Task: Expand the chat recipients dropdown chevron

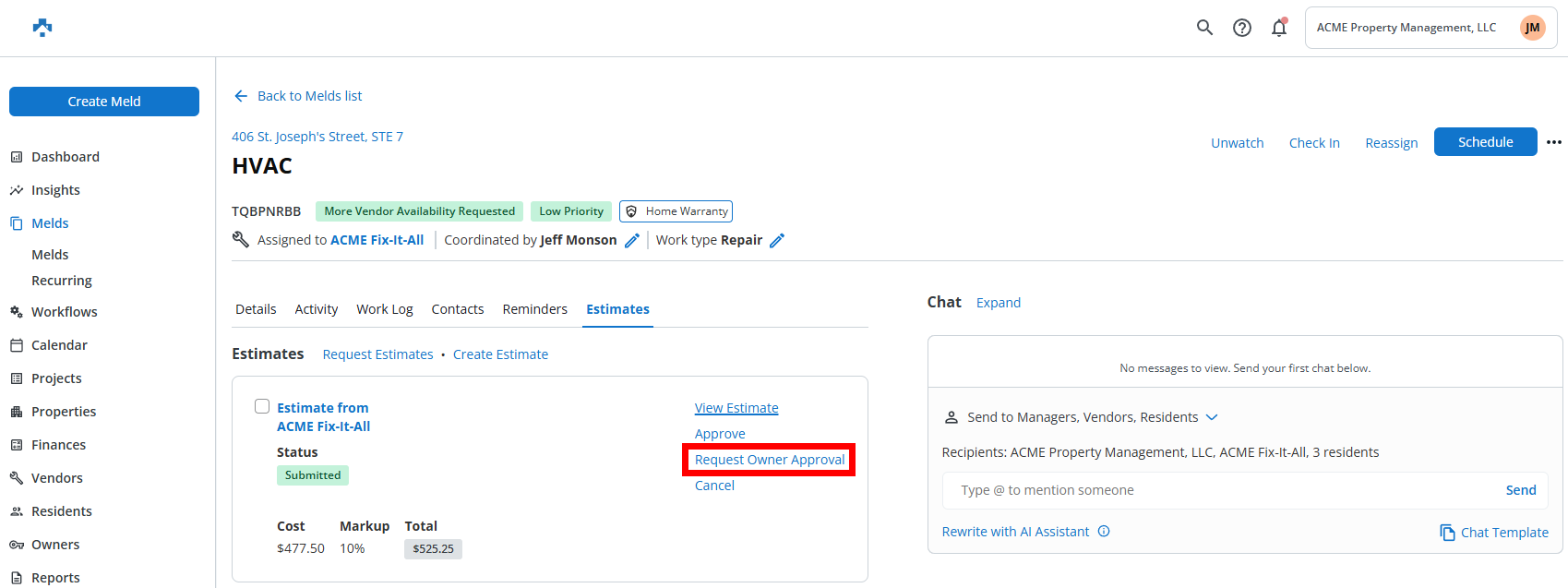Action: pyautogui.click(x=1212, y=417)
